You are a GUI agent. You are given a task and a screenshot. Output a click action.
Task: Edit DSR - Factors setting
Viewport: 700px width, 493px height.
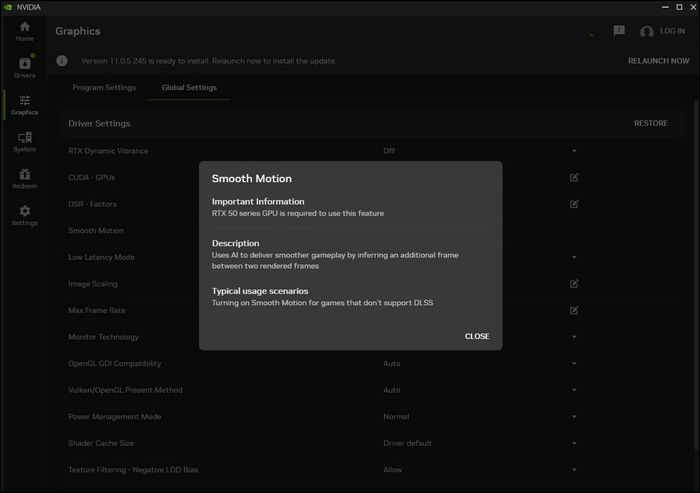point(574,204)
